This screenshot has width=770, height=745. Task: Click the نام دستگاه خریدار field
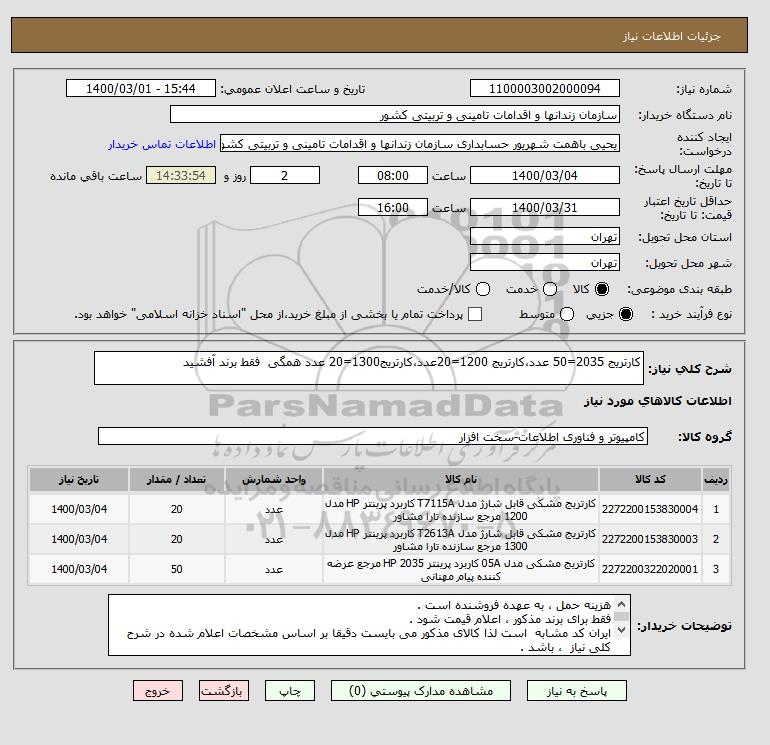point(395,114)
